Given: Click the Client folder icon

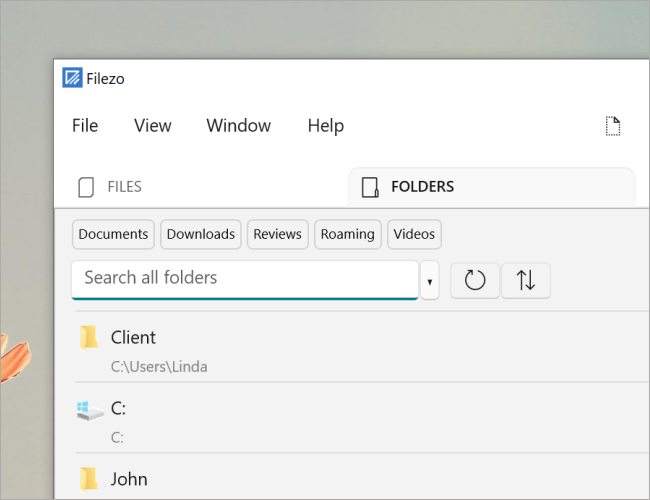Looking at the screenshot, I should (89, 338).
